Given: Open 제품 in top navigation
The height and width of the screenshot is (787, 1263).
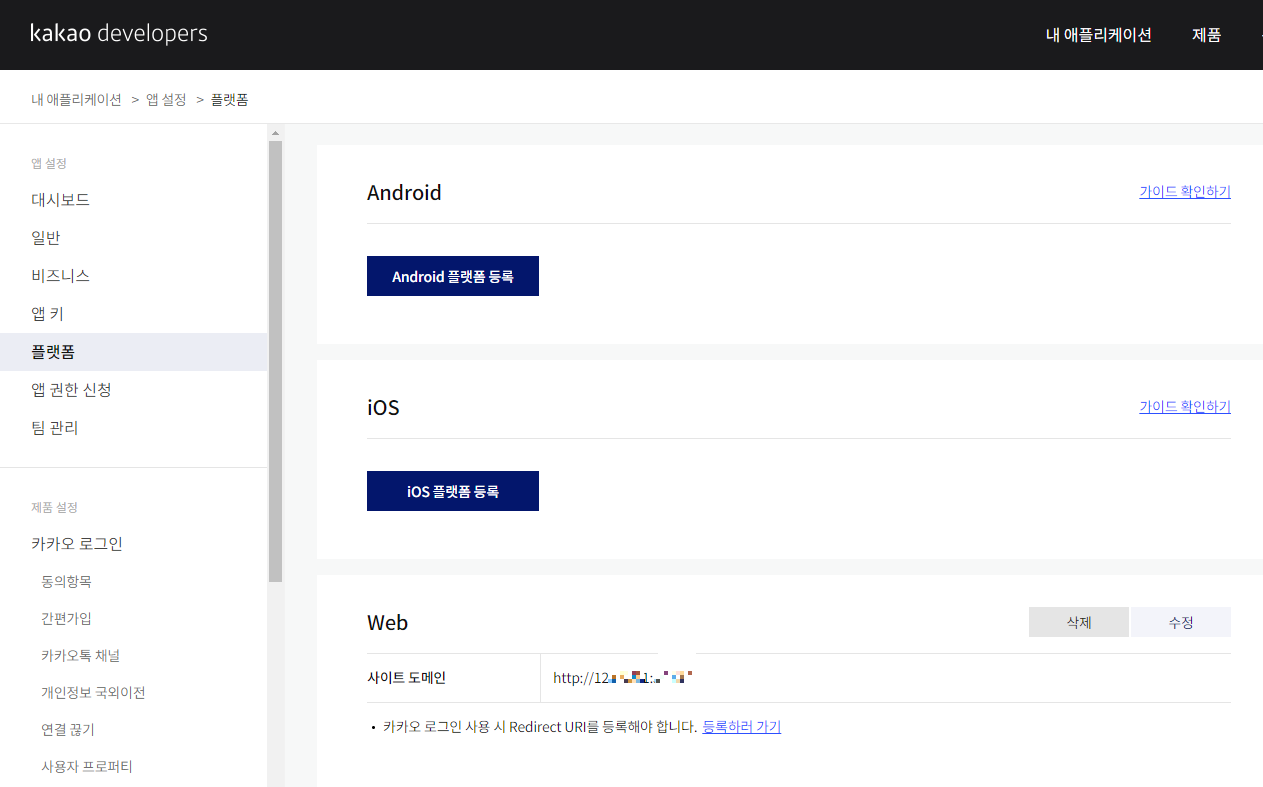Looking at the screenshot, I should point(1207,35).
